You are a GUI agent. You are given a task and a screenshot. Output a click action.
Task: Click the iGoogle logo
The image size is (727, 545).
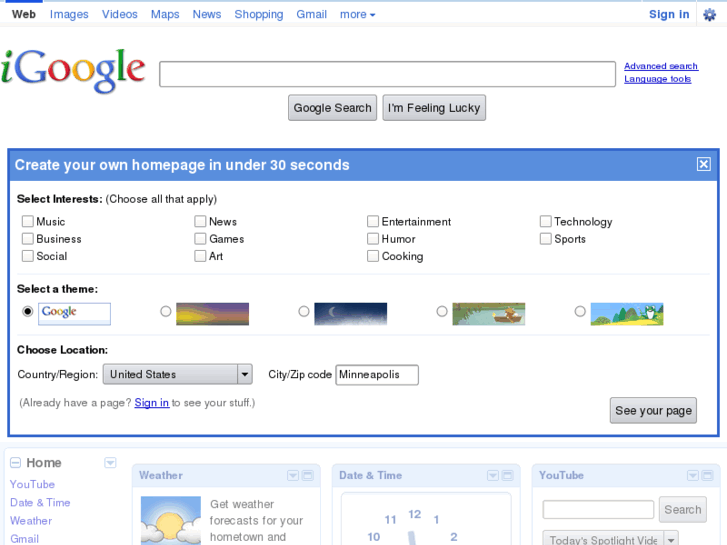coord(73,70)
